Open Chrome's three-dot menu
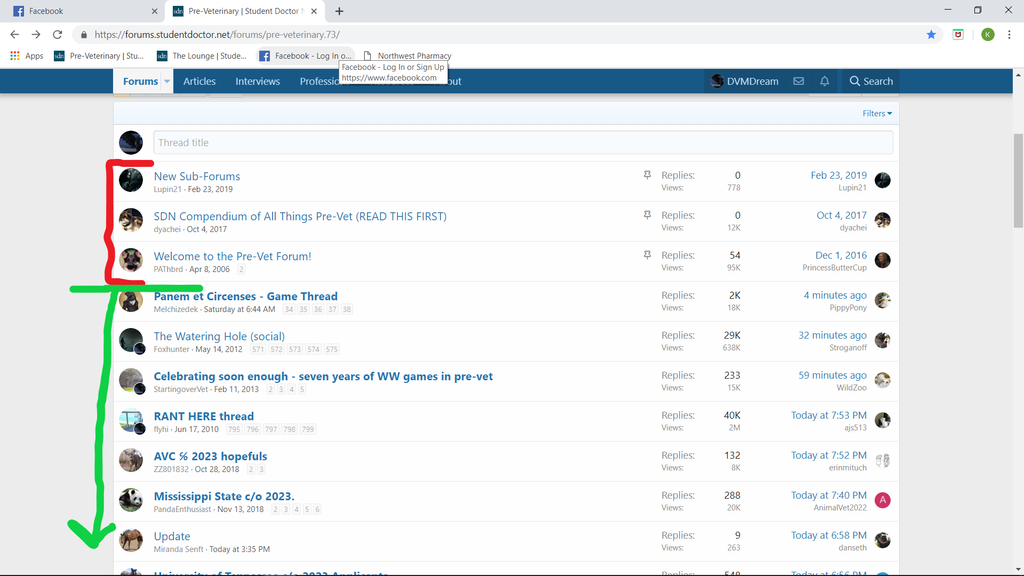 [x=1010, y=34]
